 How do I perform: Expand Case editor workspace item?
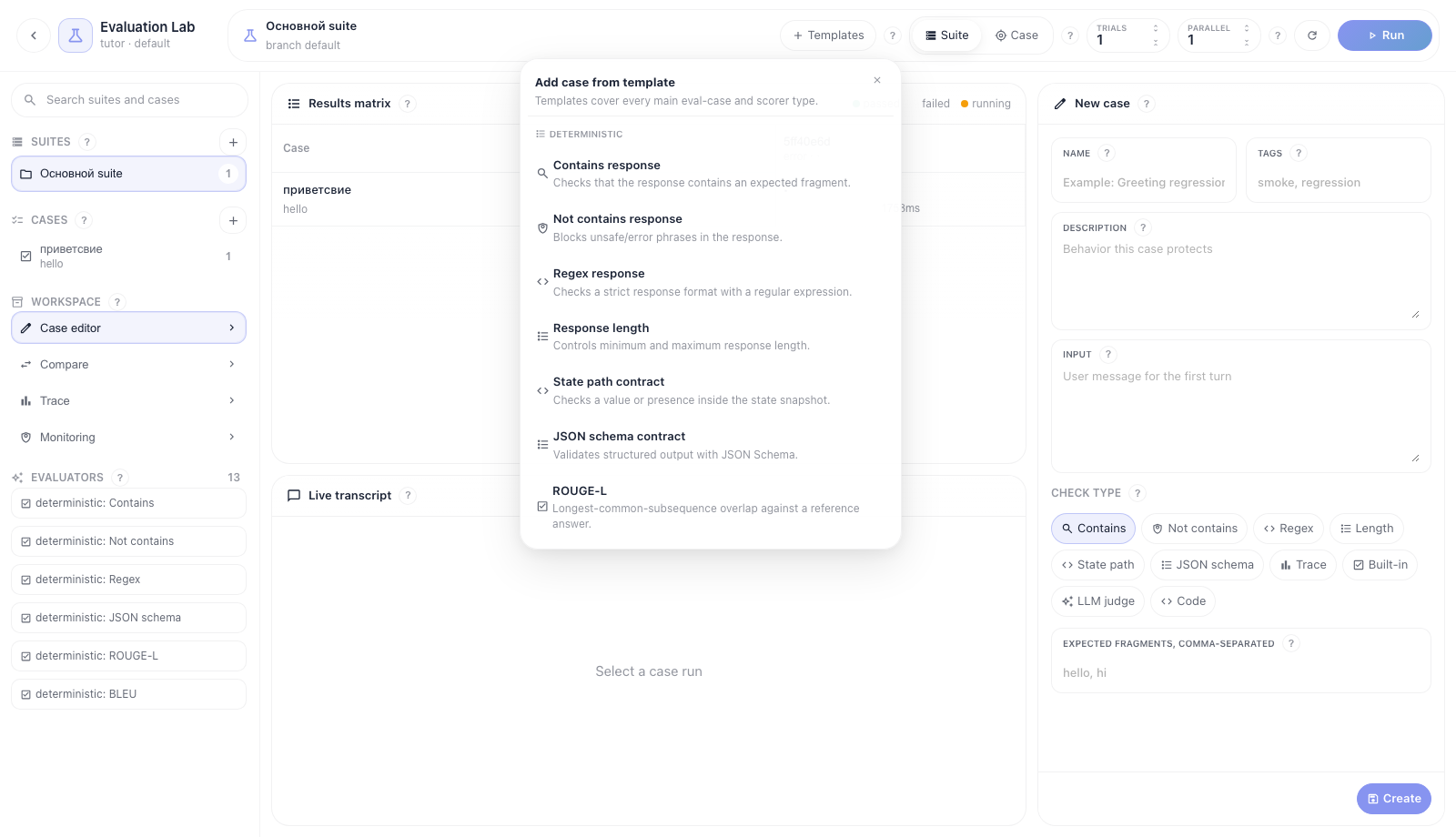pyautogui.click(x=128, y=328)
